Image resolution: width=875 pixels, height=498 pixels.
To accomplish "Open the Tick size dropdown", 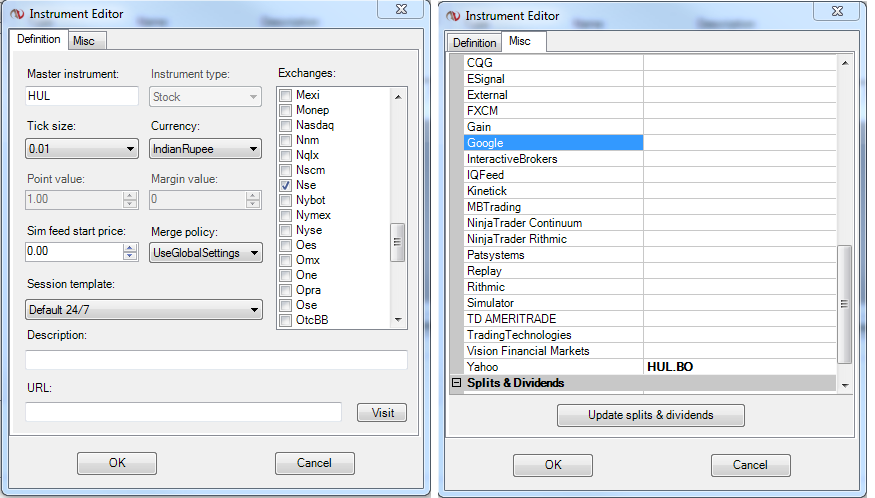I will click(x=82, y=149).
